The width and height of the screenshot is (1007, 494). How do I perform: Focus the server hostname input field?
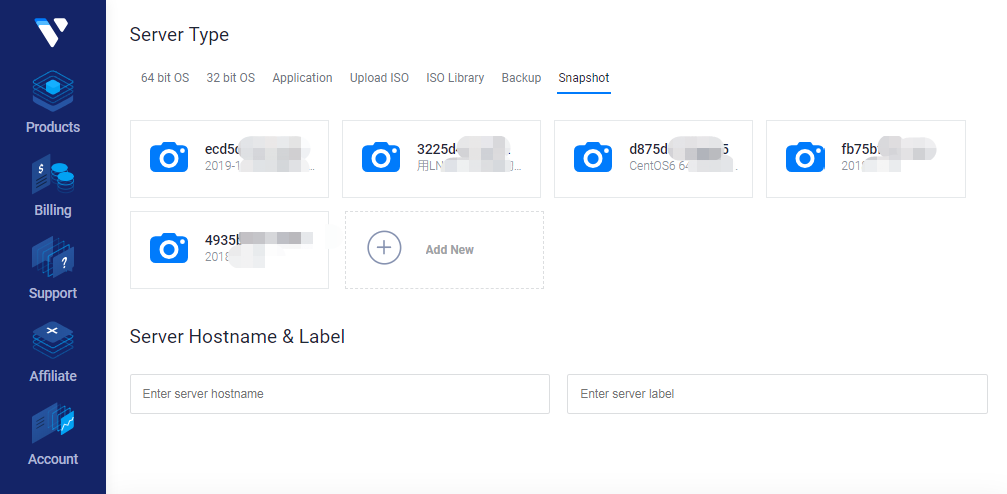[340, 394]
